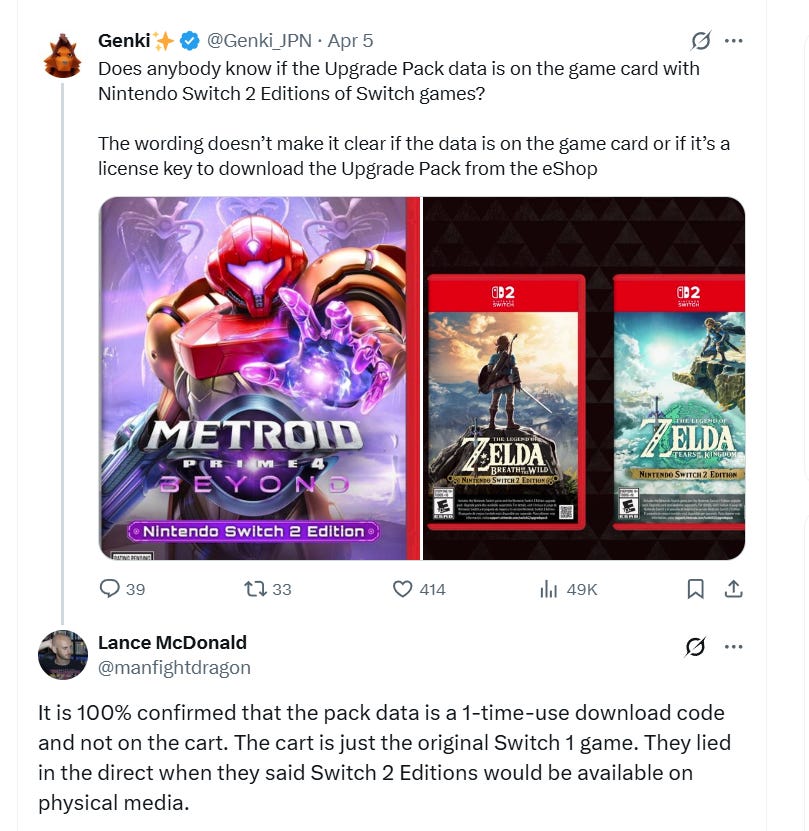Bookmark Genki's tweet
This screenshot has height=831, width=809.
coord(695,589)
